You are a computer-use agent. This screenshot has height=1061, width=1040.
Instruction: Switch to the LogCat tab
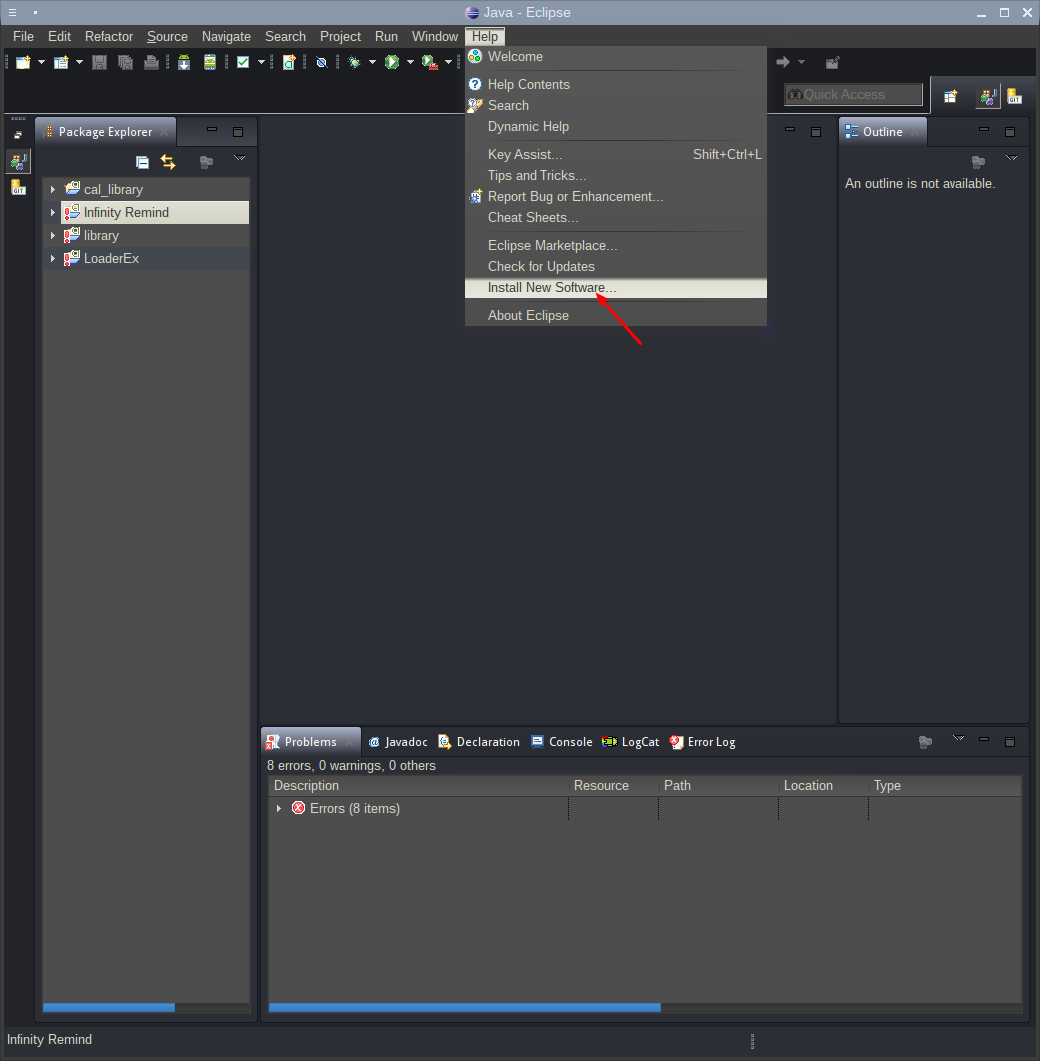pos(631,742)
